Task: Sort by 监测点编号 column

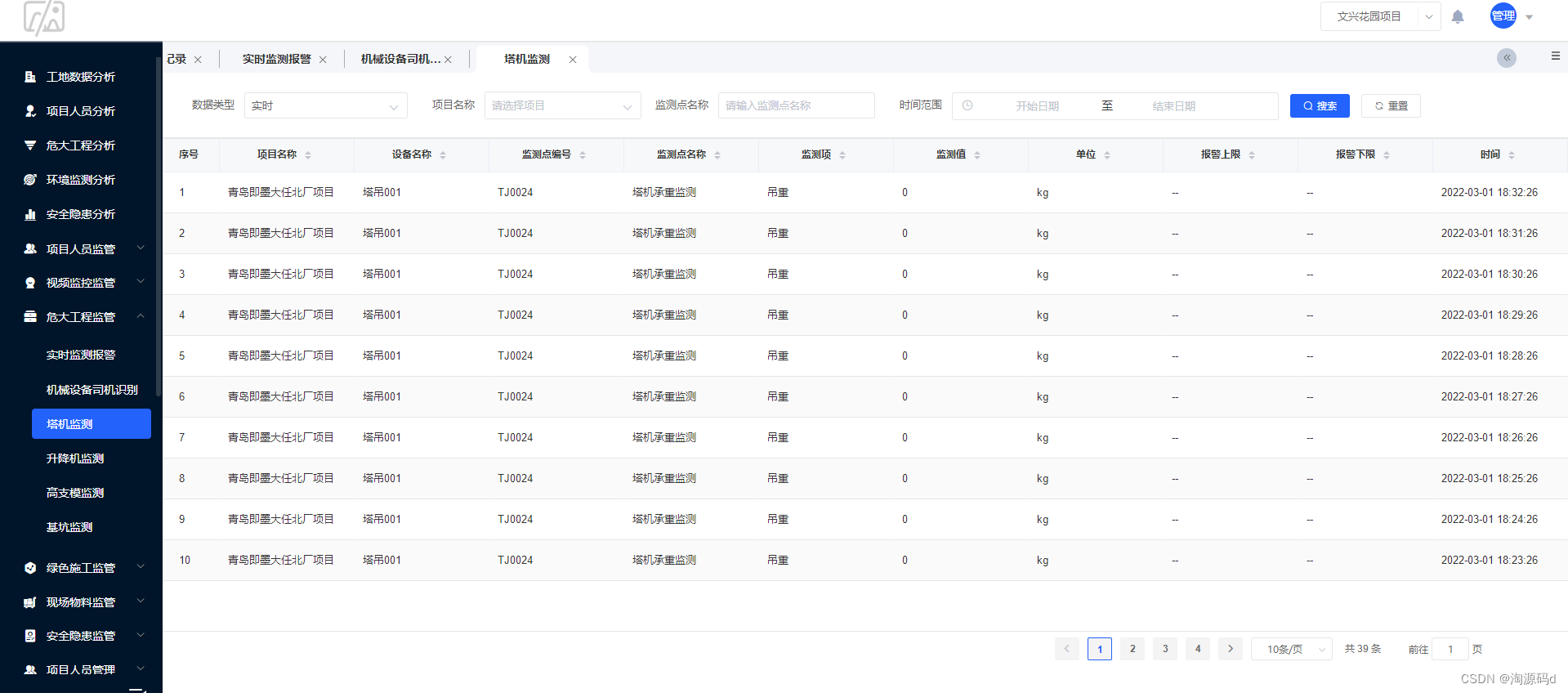Action: [x=583, y=154]
